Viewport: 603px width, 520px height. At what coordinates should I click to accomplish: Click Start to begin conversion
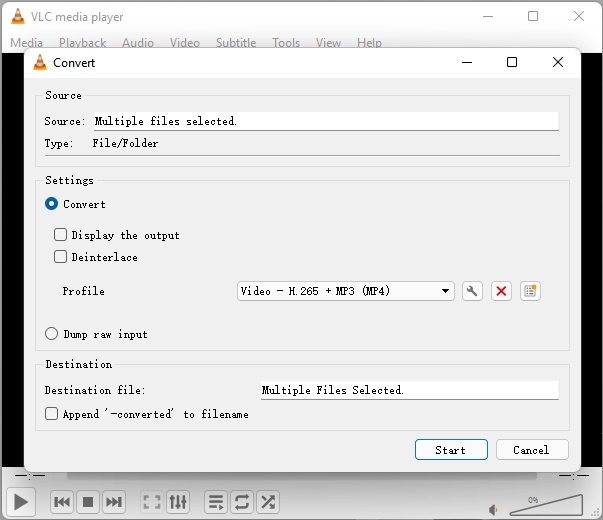[x=451, y=450]
